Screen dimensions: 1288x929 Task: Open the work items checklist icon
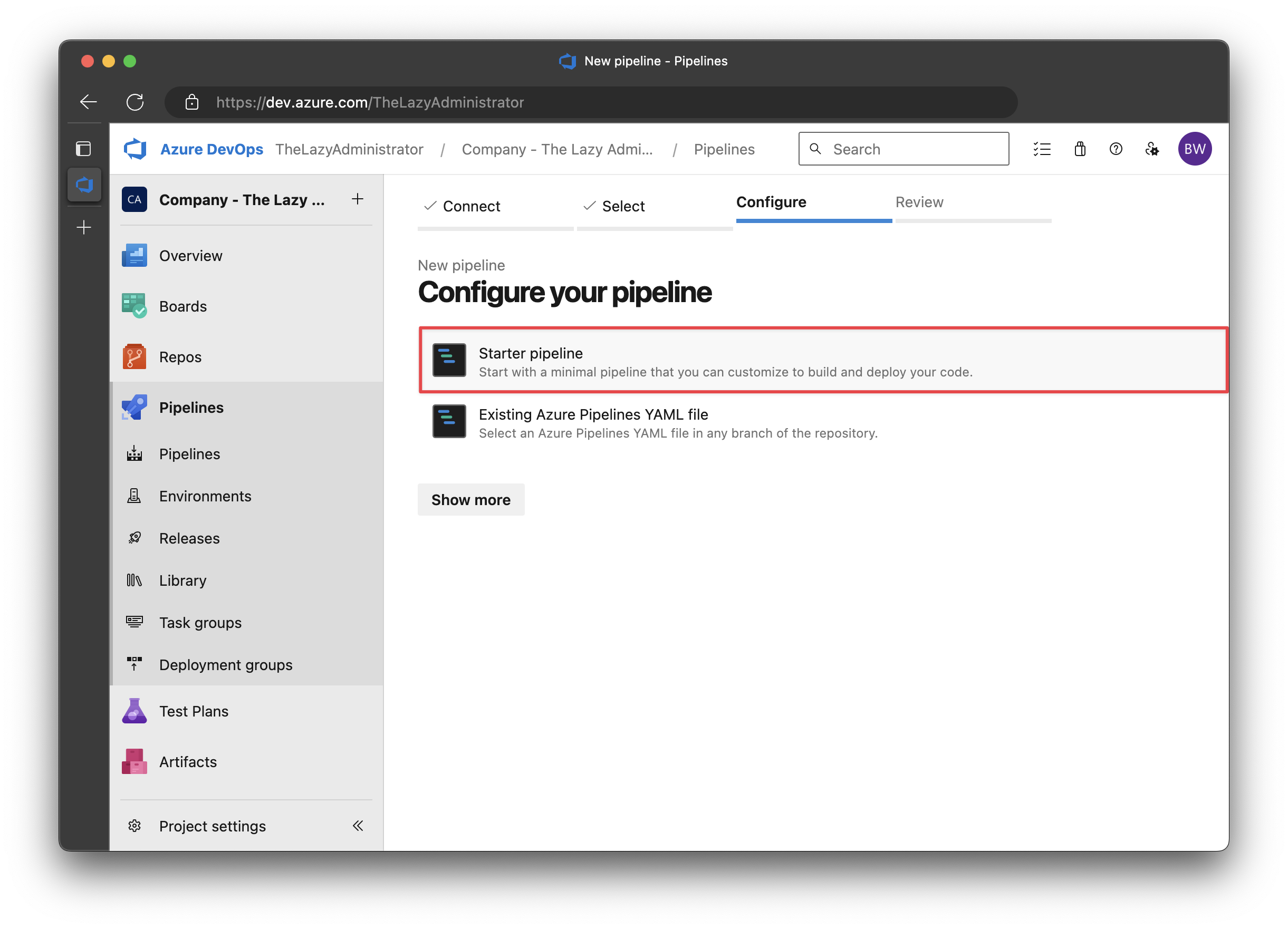coord(1042,149)
